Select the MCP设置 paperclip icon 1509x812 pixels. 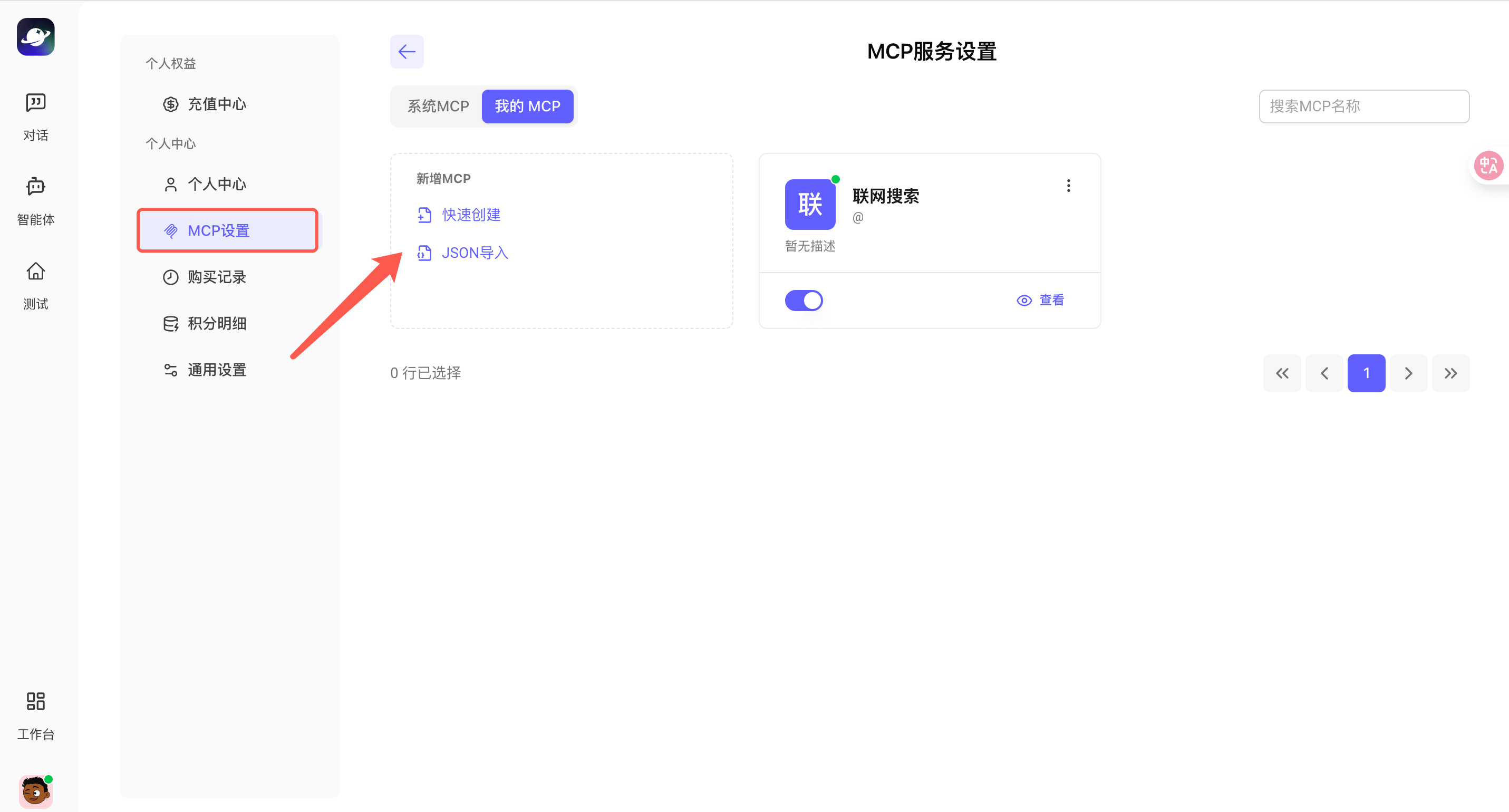click(171, 230)
